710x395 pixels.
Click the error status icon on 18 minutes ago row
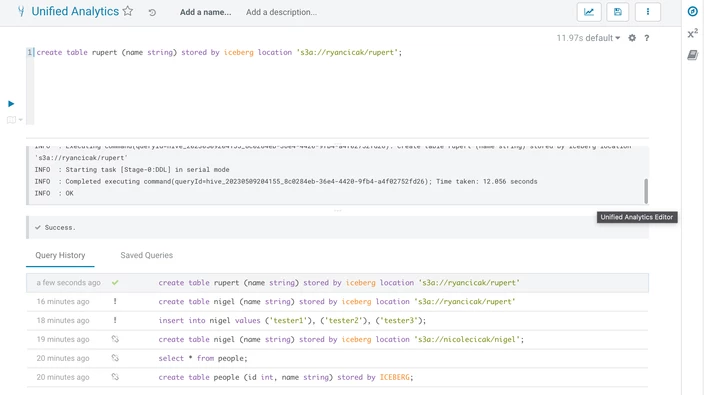[x=115, y=320]
